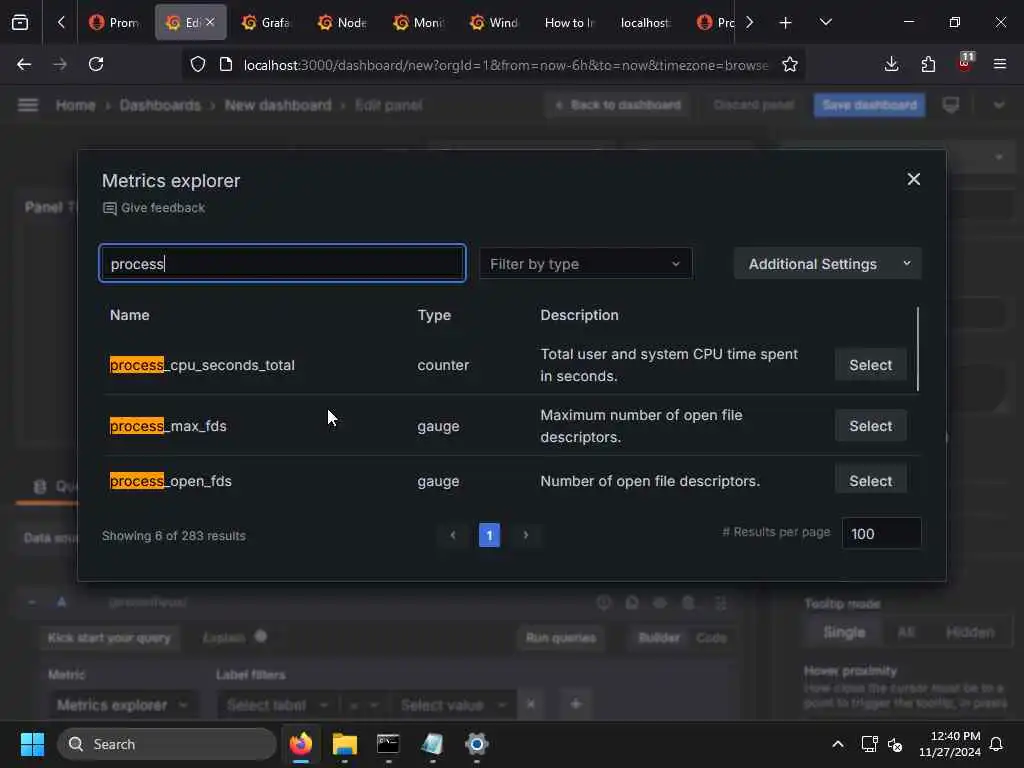Switch to the Prom browser tab
Image resolution: width=1024 pixels, height=768 pixels.
[x=114, y=23]
